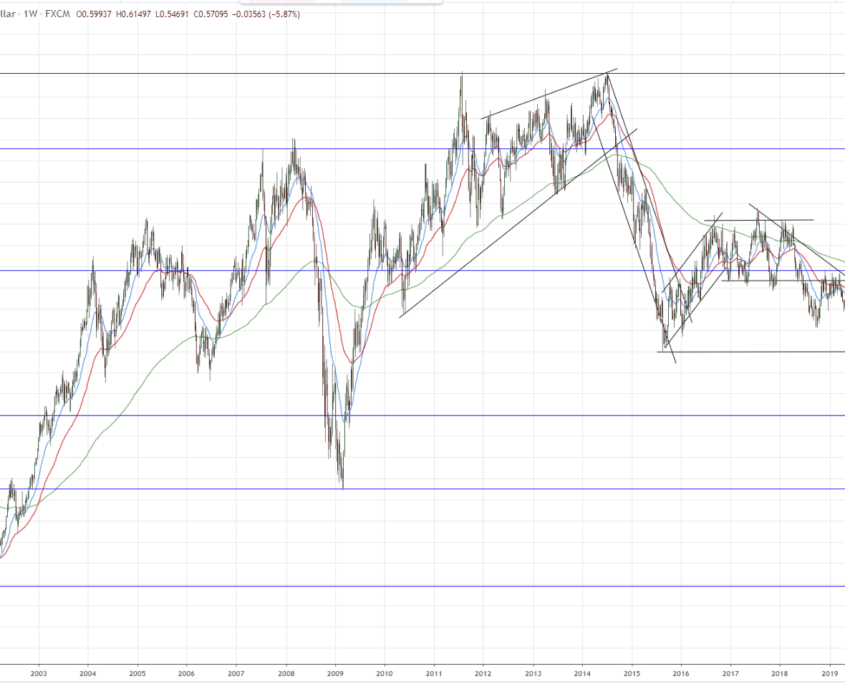Click the 2012 label on time axis
Image resolution: width=845 pixels, height=684 pixels.
click(x=483, y=673)
